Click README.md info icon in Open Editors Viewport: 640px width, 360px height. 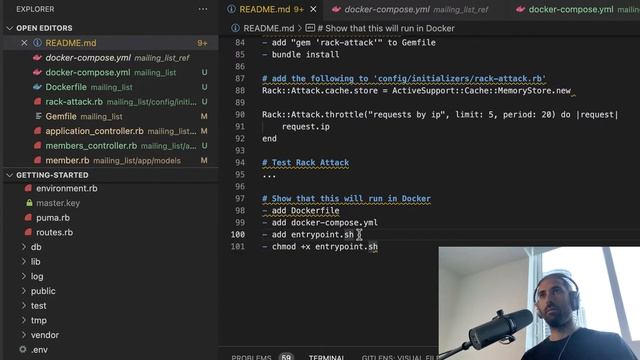point(38,43)
